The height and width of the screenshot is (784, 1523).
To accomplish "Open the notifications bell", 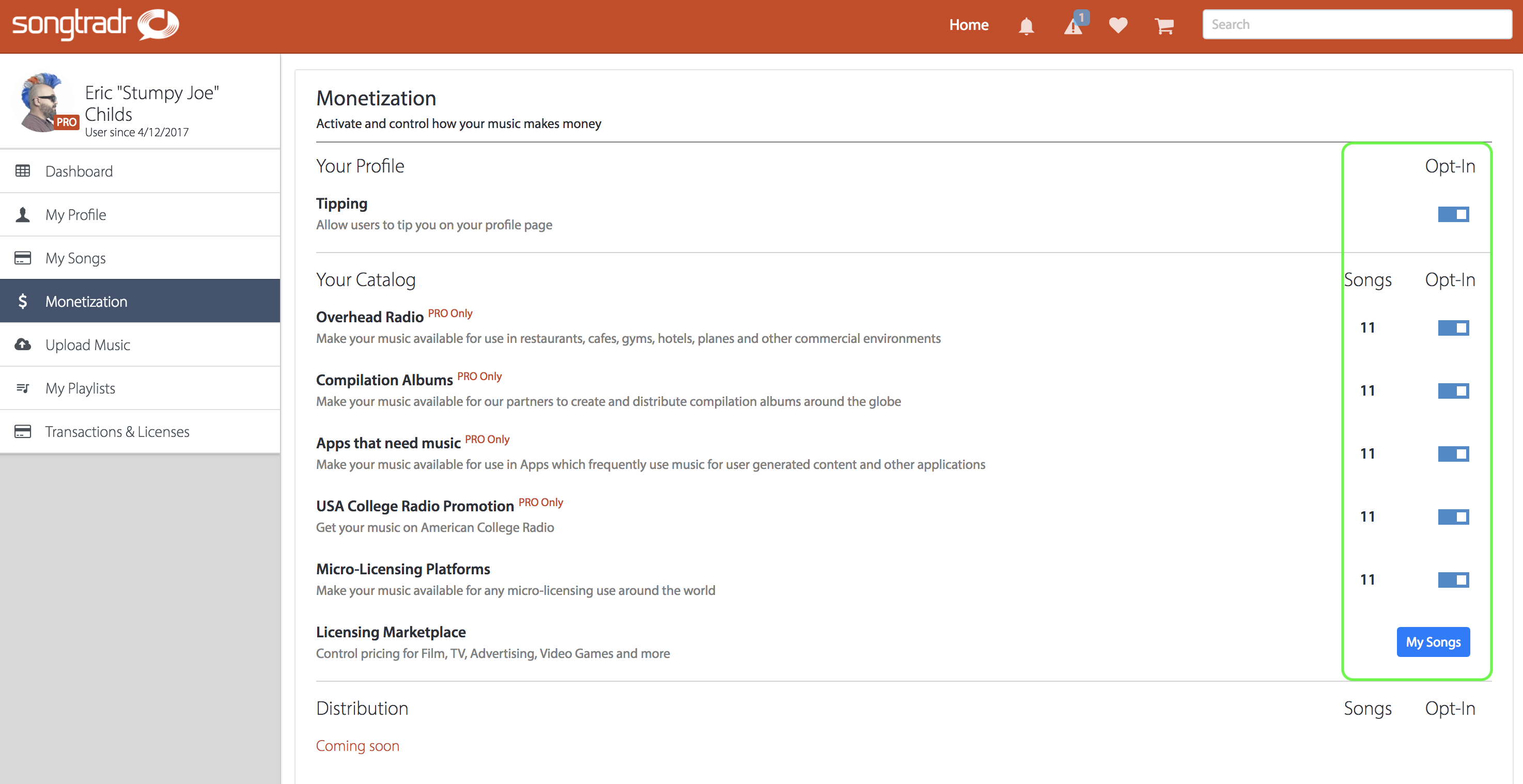I will point(1027,26).
